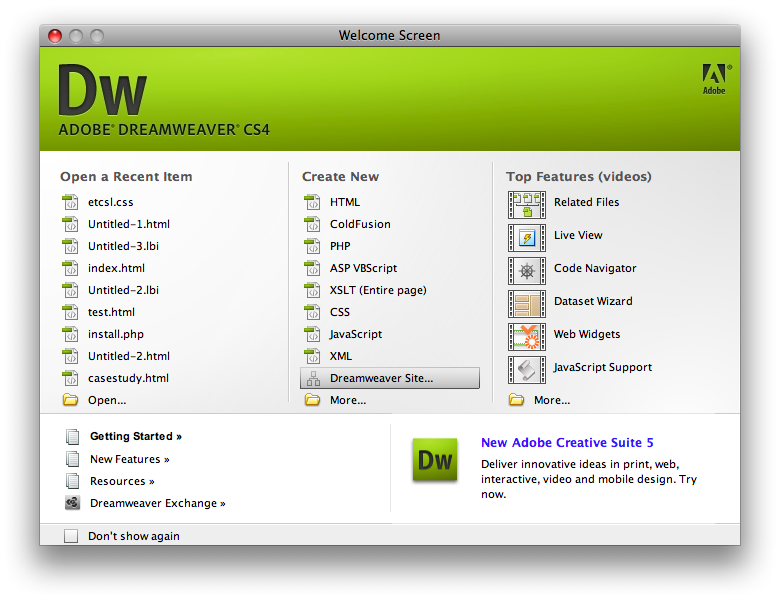Click Open... to browse for files
This screenshot has width=780, height=600.
[x=106, y=400]
